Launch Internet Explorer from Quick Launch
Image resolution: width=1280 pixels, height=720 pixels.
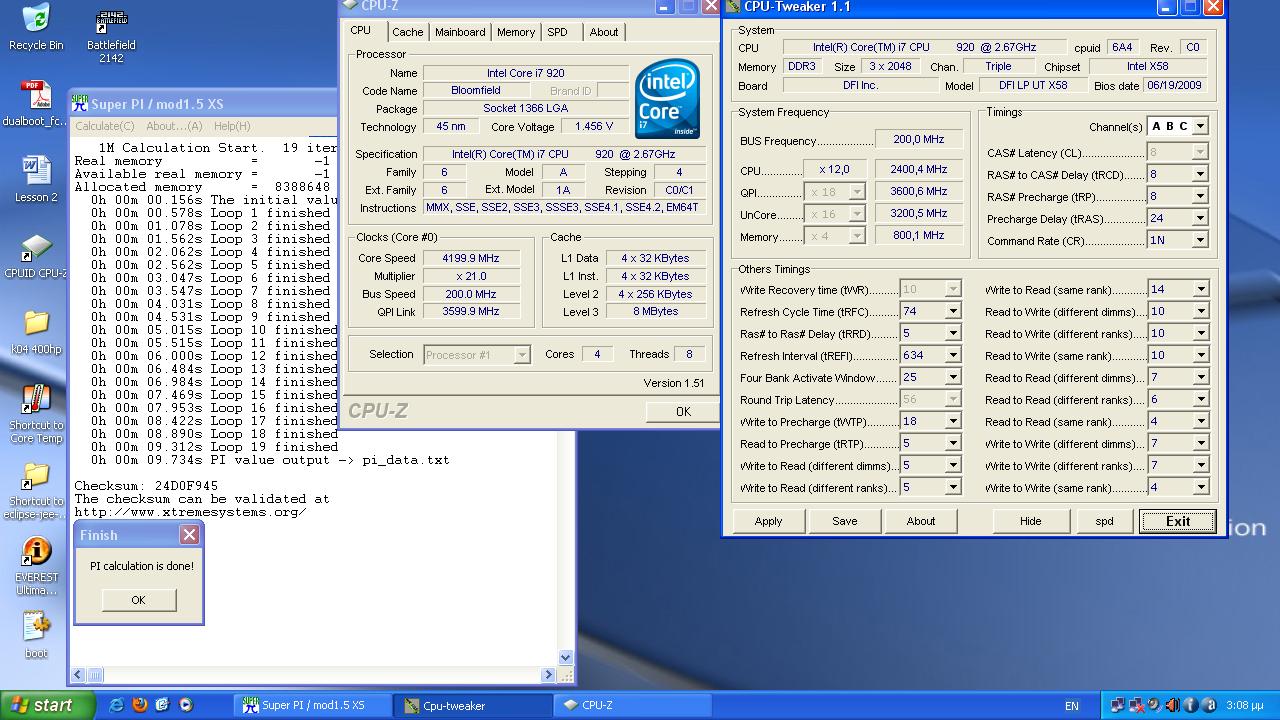(116, 705)
